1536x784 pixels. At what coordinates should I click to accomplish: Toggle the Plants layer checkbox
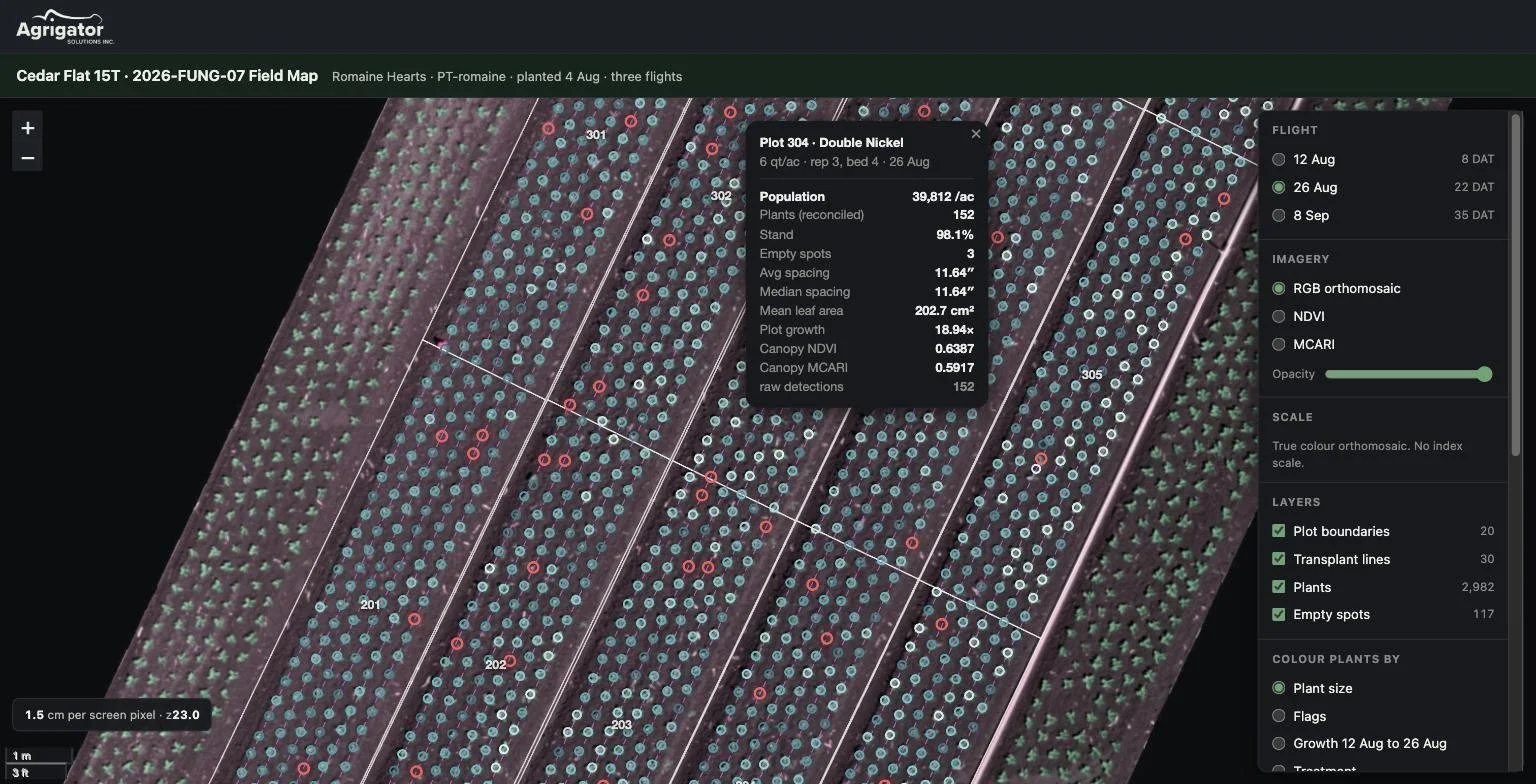tap(1278, 587)
